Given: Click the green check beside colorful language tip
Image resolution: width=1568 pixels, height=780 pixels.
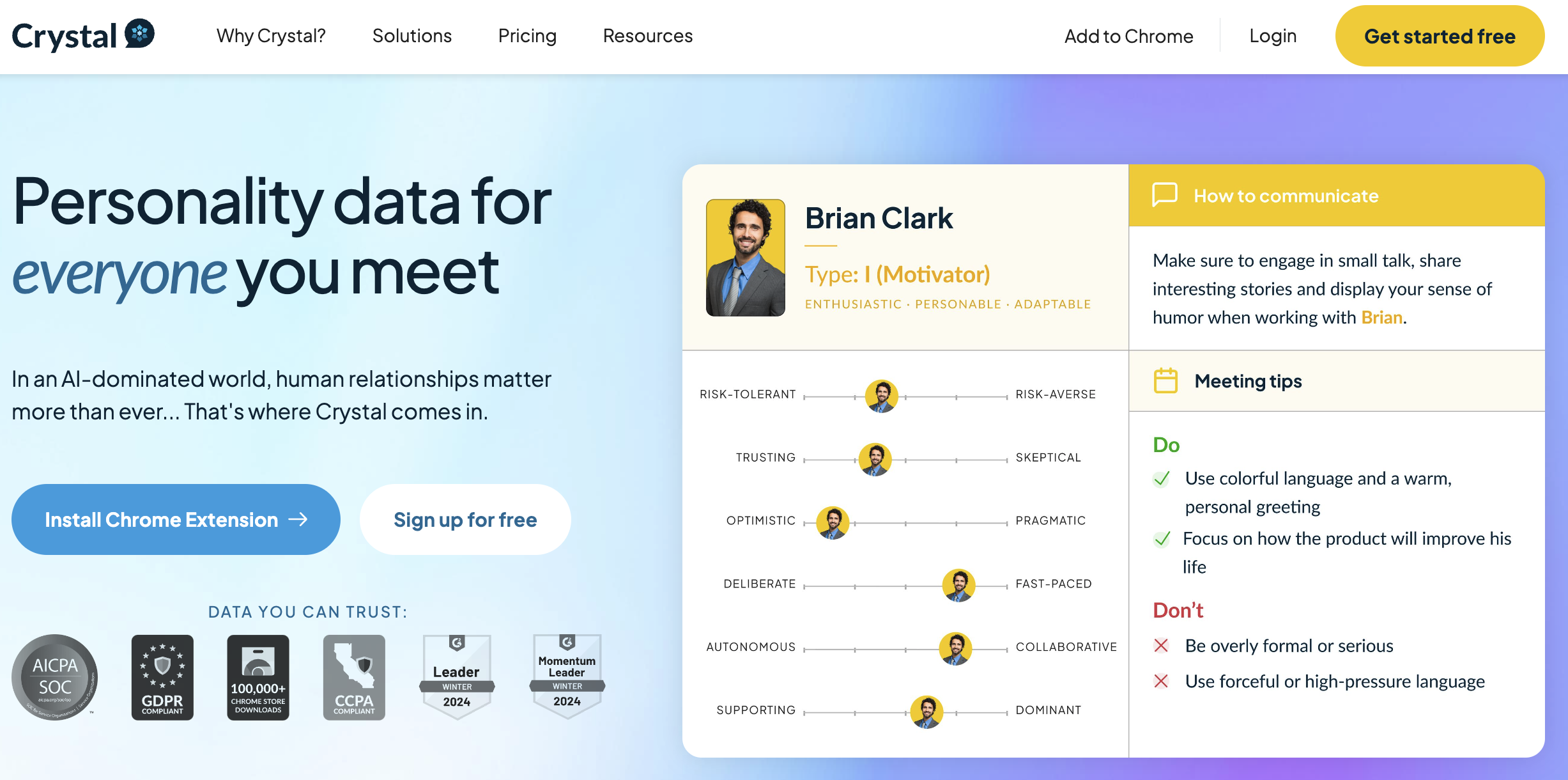Looking at the screenshot, I should (x=1162, y=479).
